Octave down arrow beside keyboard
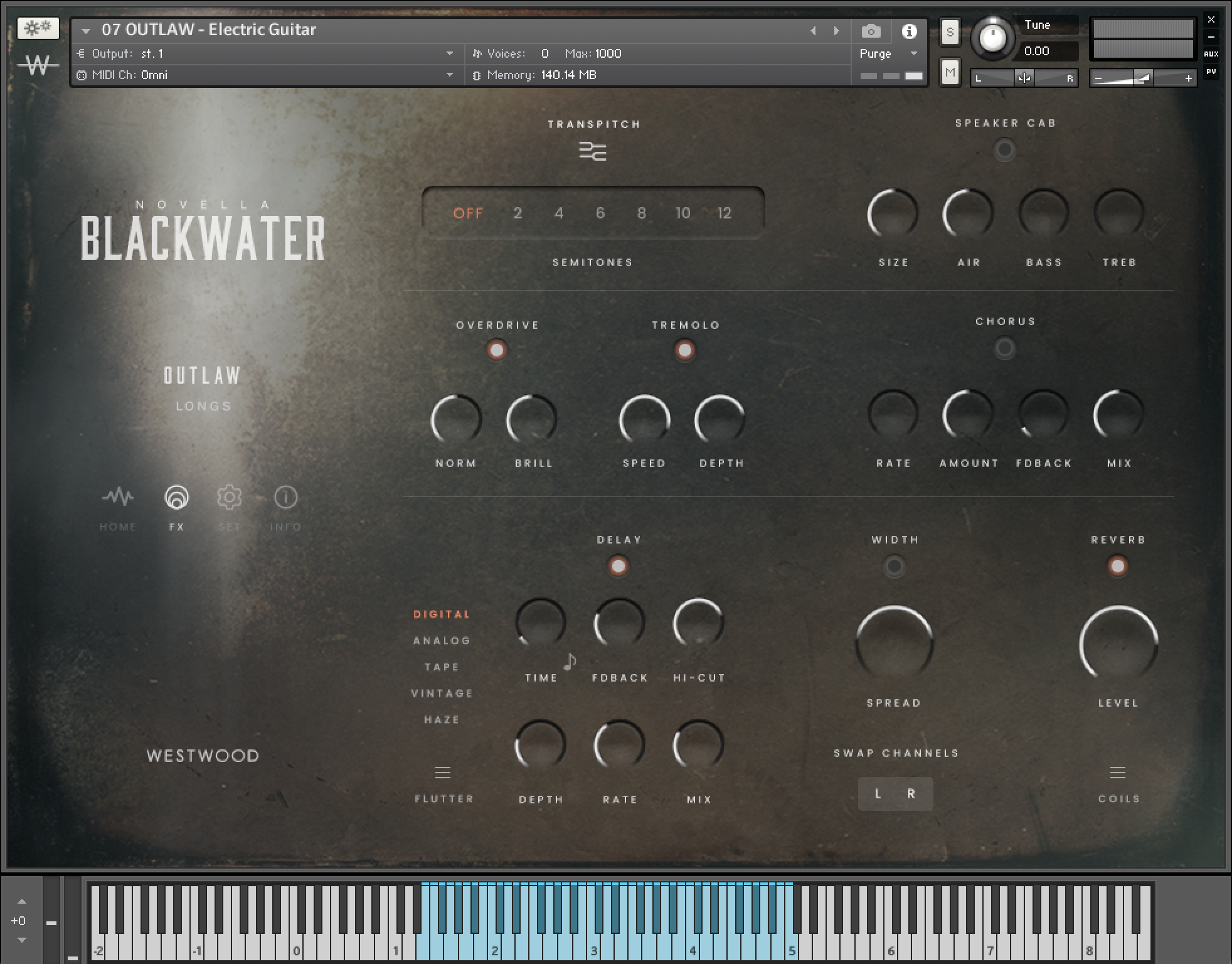The height and width of the screenshot is (964, 1232). 22,940
